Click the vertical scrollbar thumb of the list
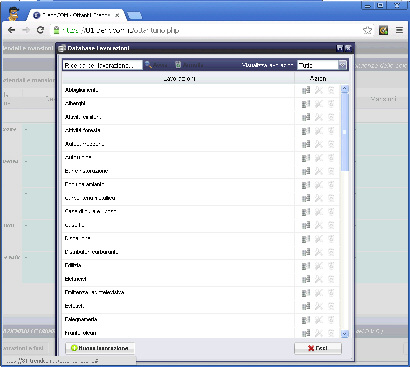410x367 pixels. [345, 132]
